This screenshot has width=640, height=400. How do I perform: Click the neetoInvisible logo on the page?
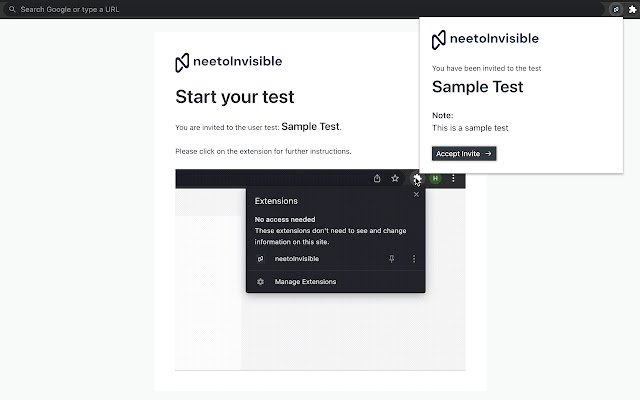point(229,62)
